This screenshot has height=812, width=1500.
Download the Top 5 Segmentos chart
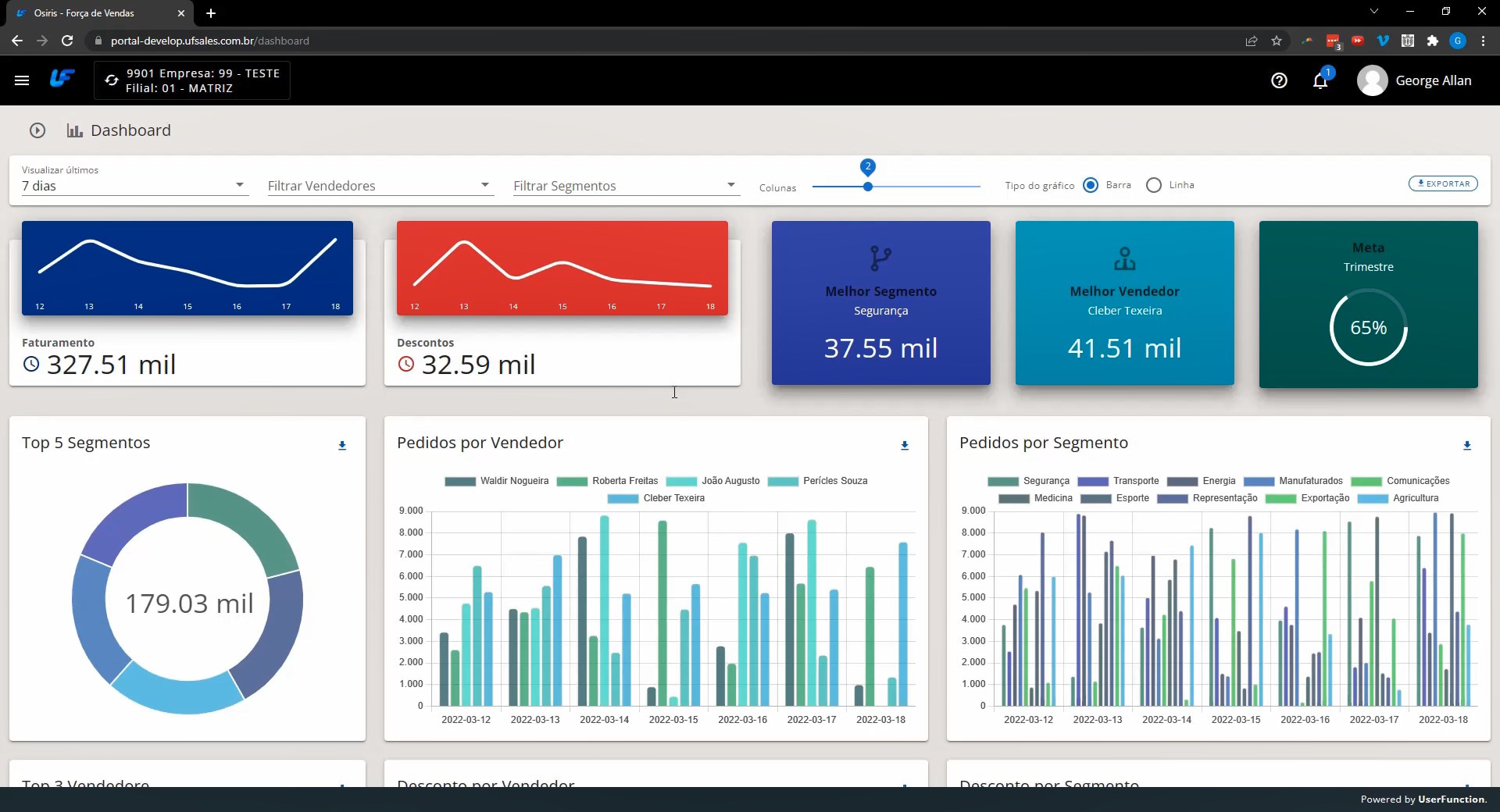coord(342,446)
